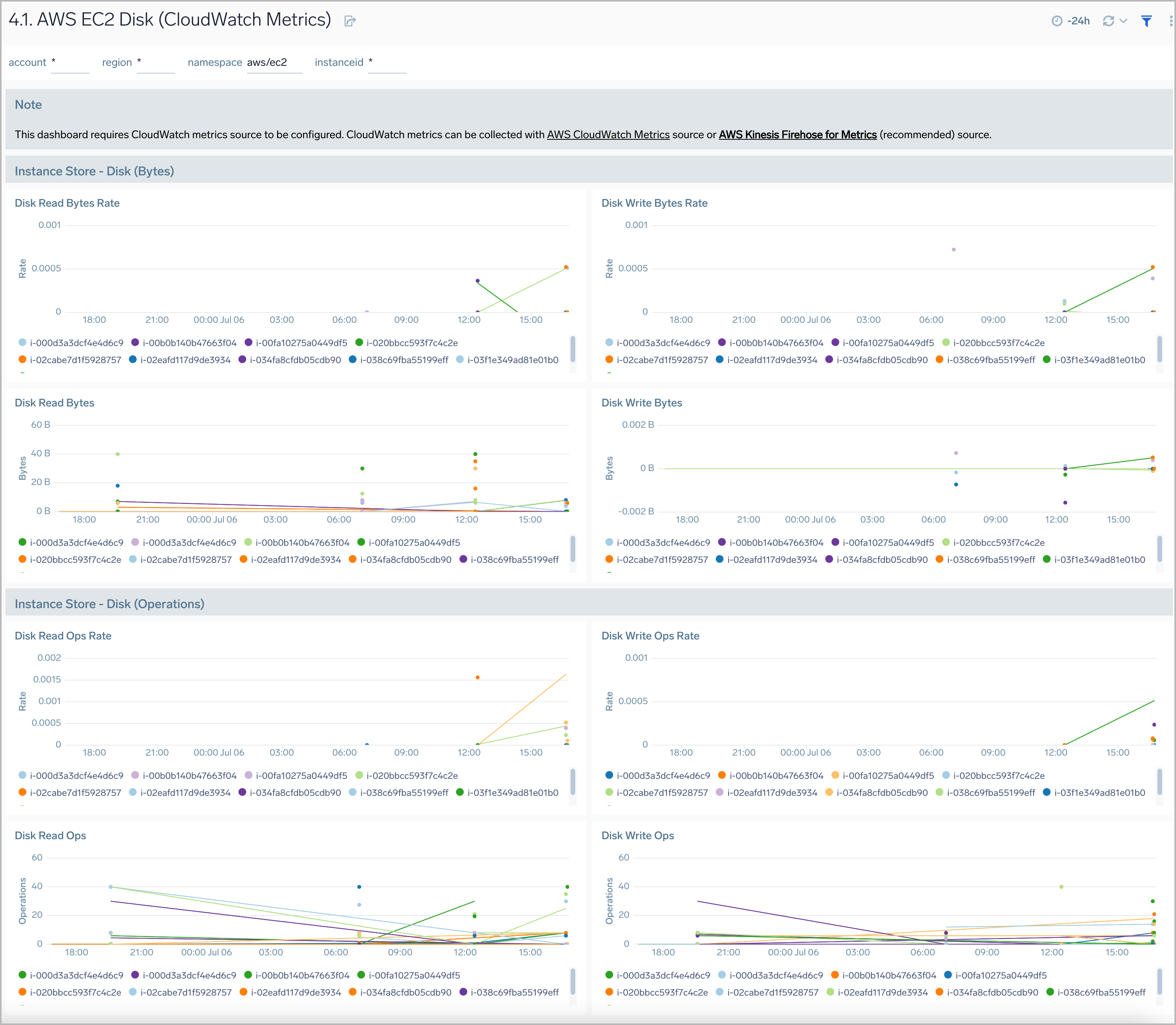Image resolution: width=1176 pixels, height=1025 pixels.
Task: Click the Disk Write Bytes panel title
Action: coord(642,403)
